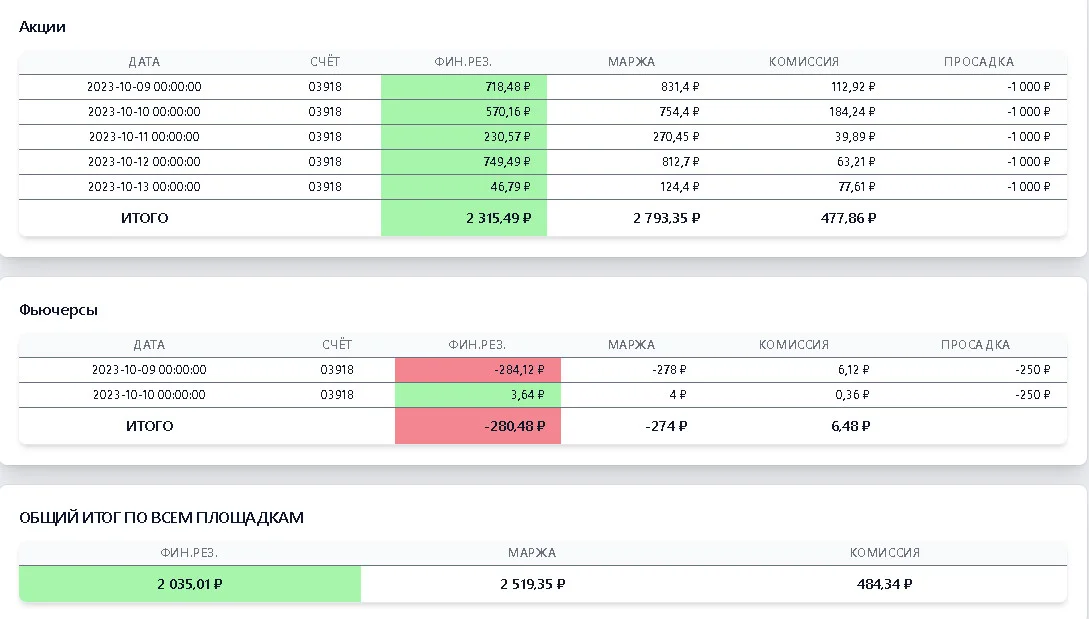This screenshot has width=1089, height=619.
Task: Click the 'Фьючерсы' section heading
Action: coord(58,310)
